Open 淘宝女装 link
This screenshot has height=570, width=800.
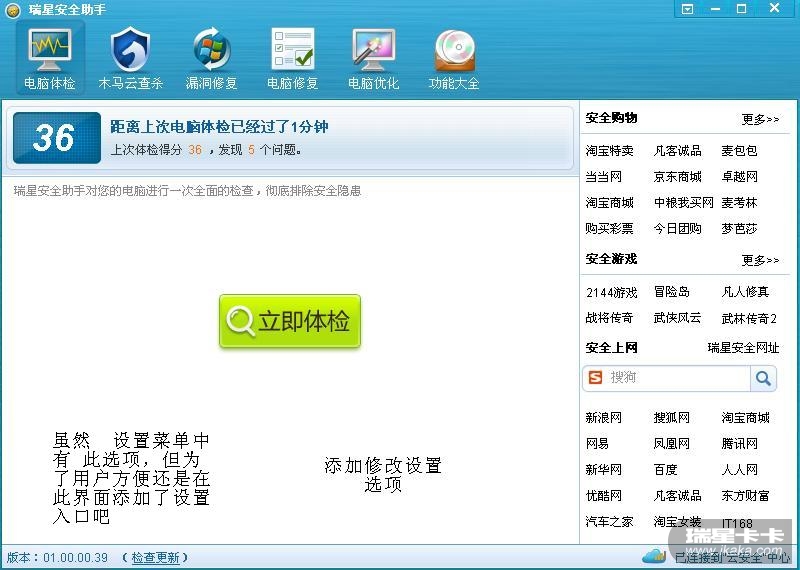click(x=678, y=522)
